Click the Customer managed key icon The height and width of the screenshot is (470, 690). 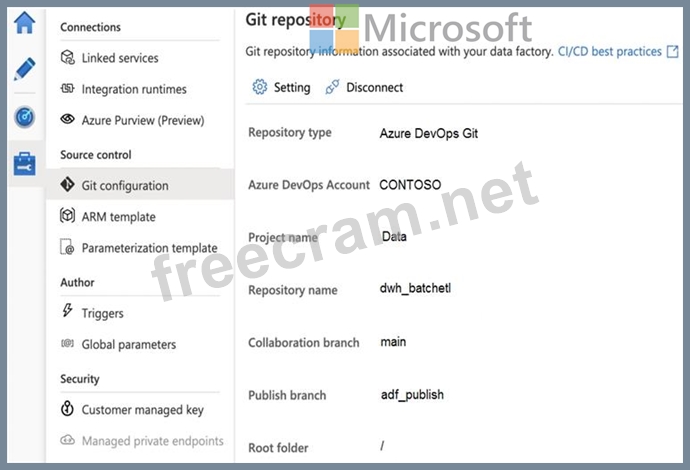click(68, 409)
